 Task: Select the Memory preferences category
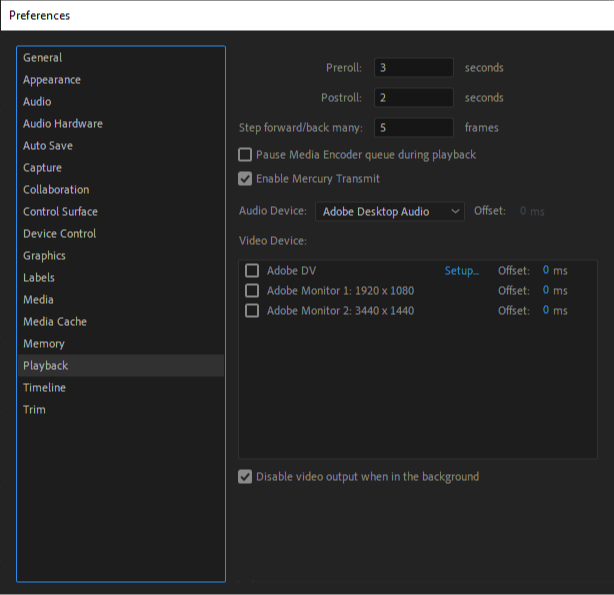[44, 344]
